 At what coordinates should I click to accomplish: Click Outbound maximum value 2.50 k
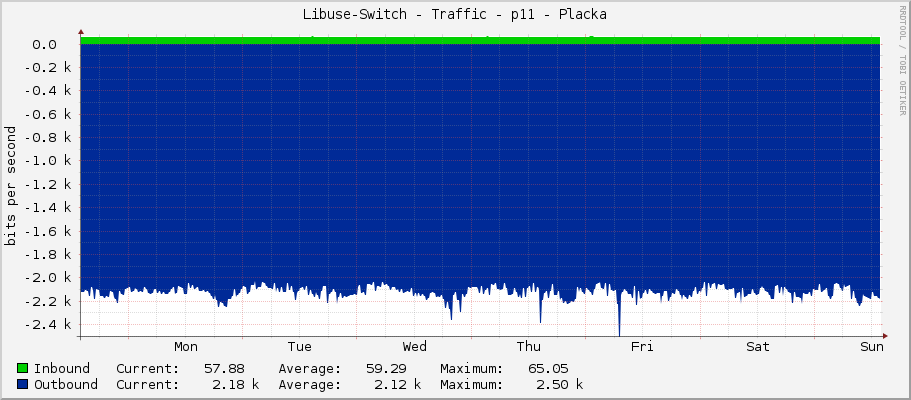click(x=560, y=384)
